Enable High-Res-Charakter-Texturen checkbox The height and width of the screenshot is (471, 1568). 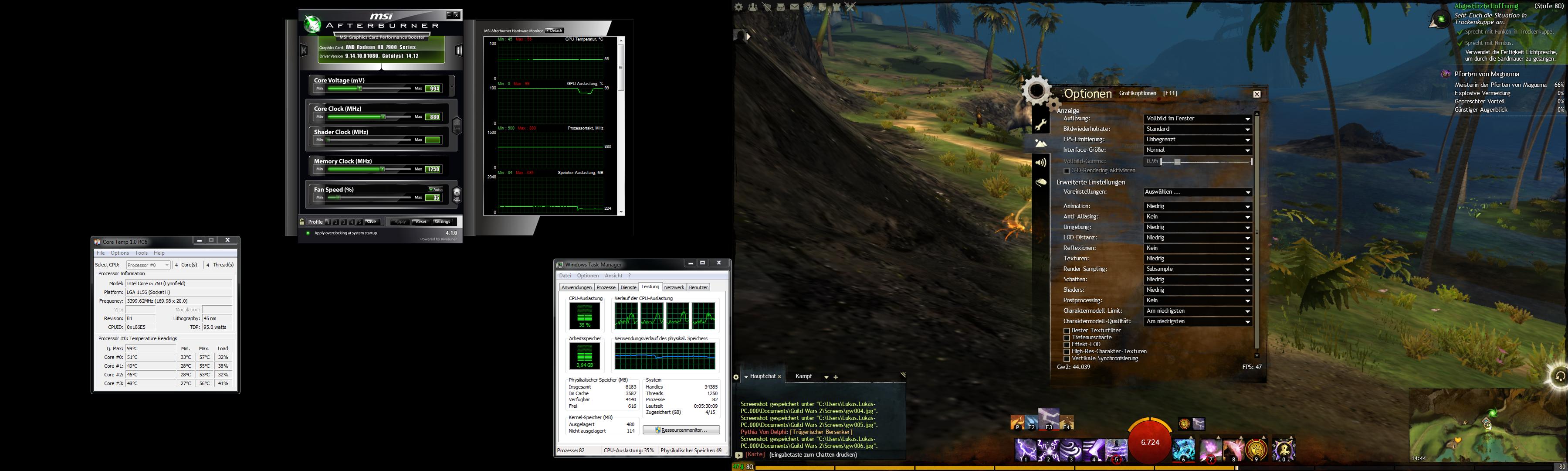(x=1067, y=352)
